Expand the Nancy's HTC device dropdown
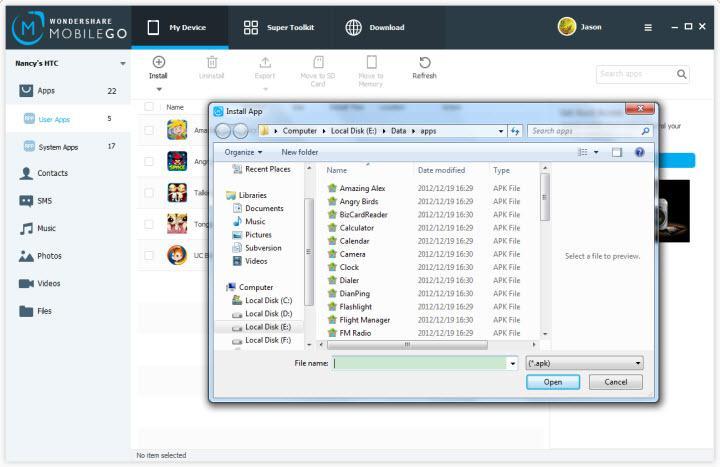This screenshot has width=720, height=467. coord(123,63)
